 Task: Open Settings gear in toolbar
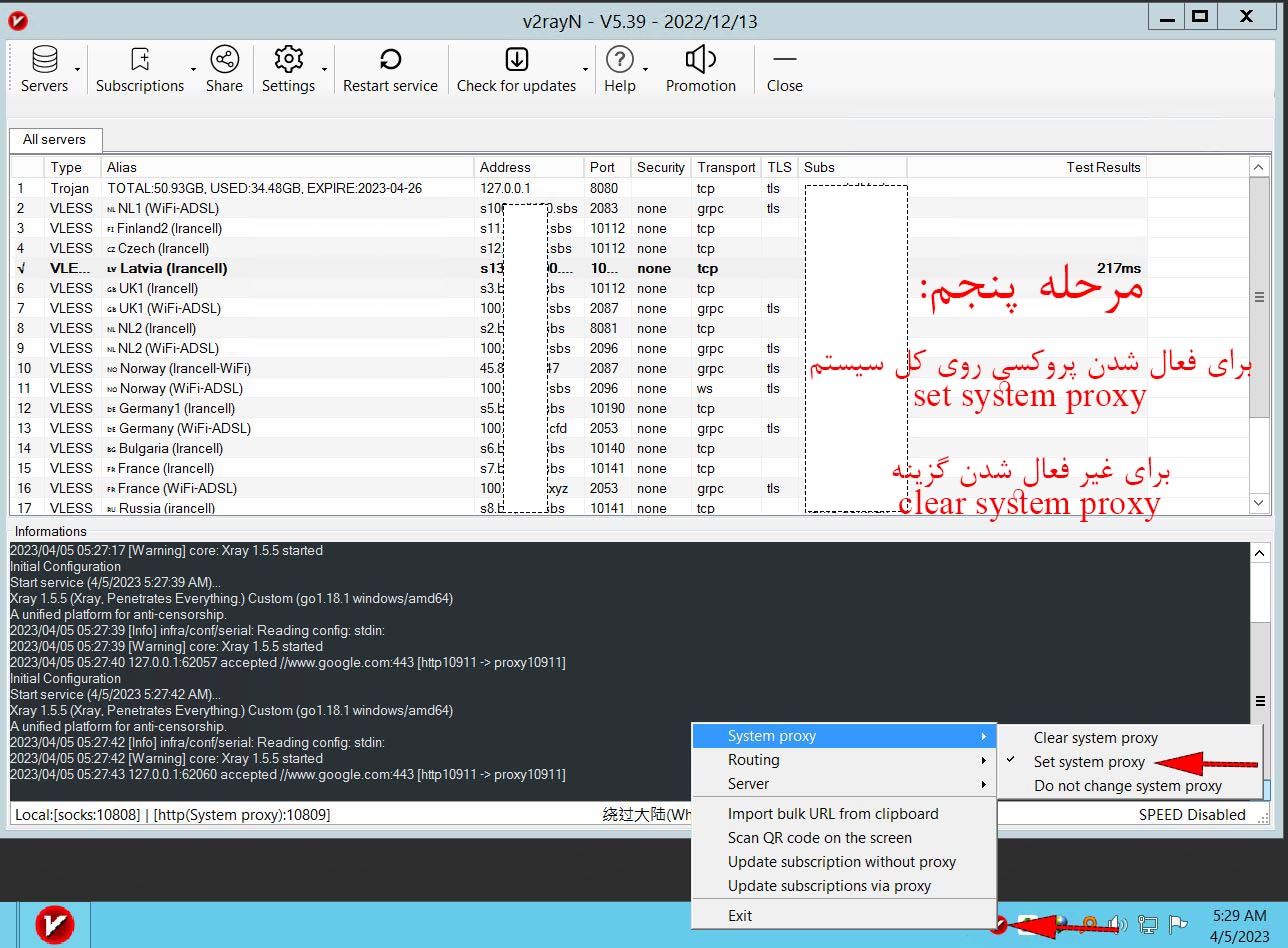[288, 60]
